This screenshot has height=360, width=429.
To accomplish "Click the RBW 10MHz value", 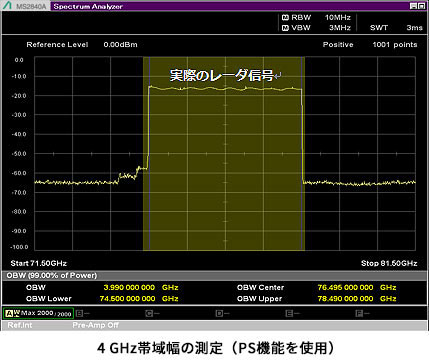I will tap(338, 18).
